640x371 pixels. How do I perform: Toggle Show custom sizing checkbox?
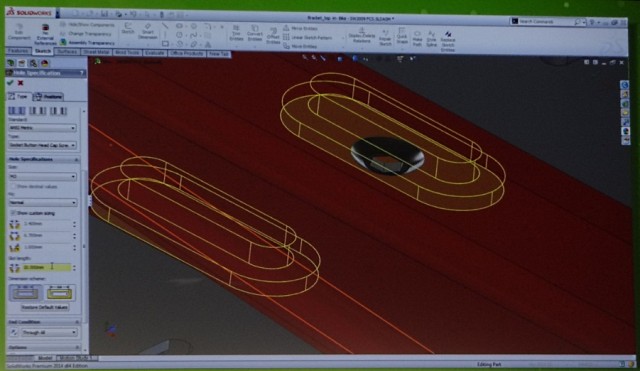click(13, 213)
